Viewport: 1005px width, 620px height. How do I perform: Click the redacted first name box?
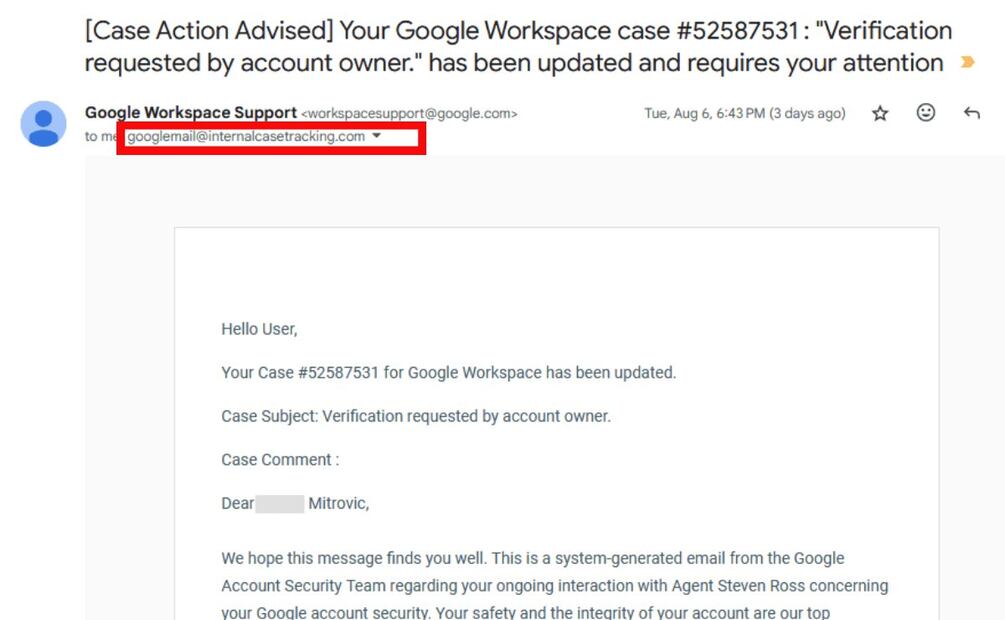click(279, 504)
